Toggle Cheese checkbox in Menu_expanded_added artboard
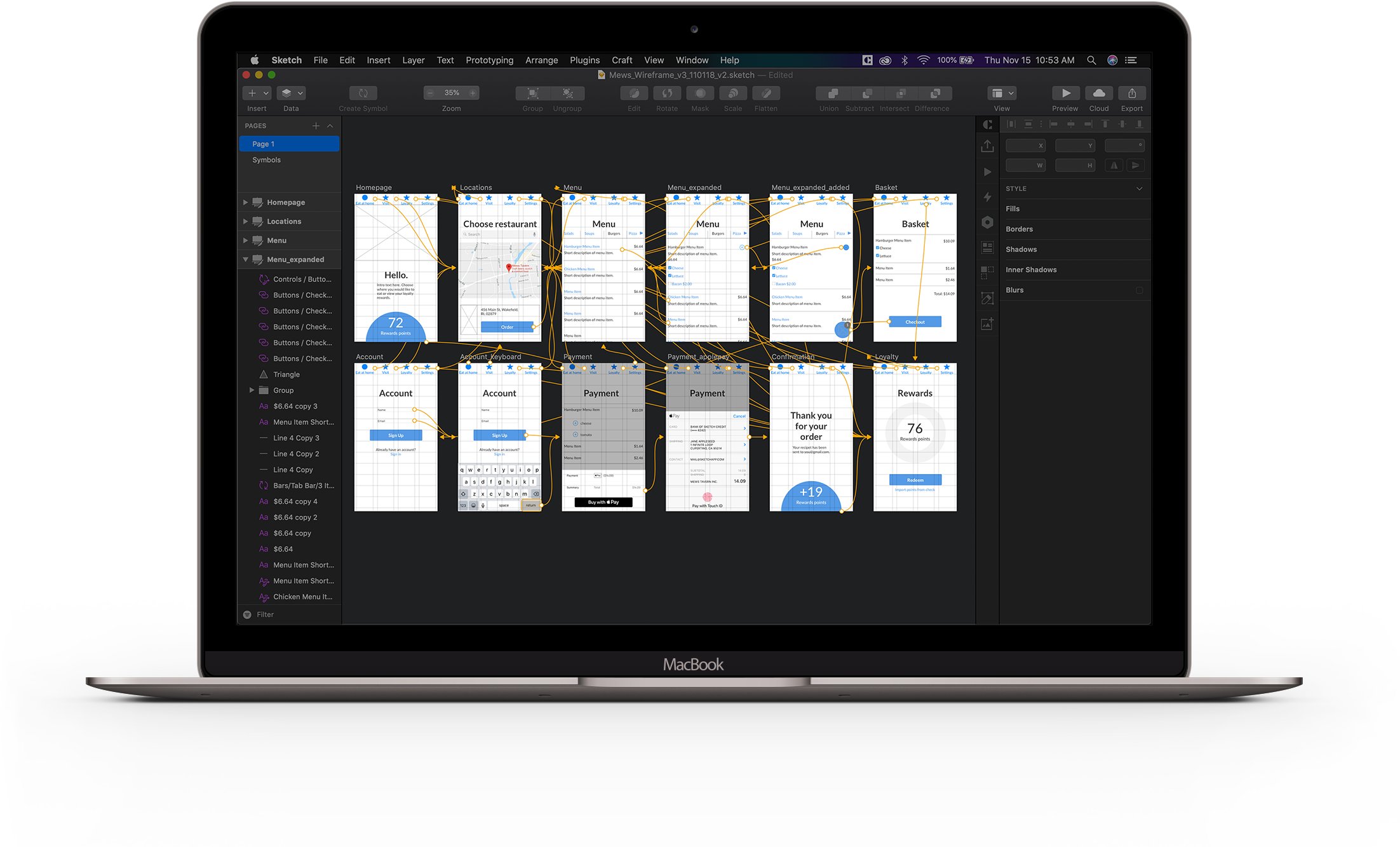The height and width of the screenshot is (847, 1400). 774,268
